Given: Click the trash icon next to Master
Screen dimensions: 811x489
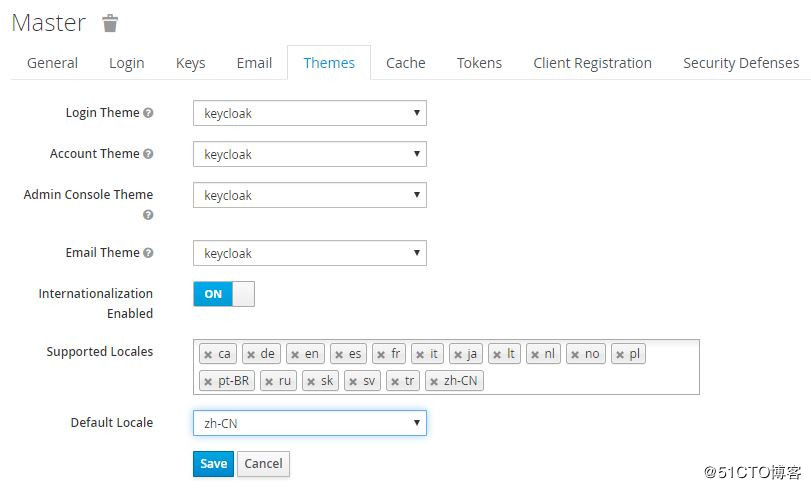Looking at the screenshot, I should pyautogui.click(x=110, y=23).
